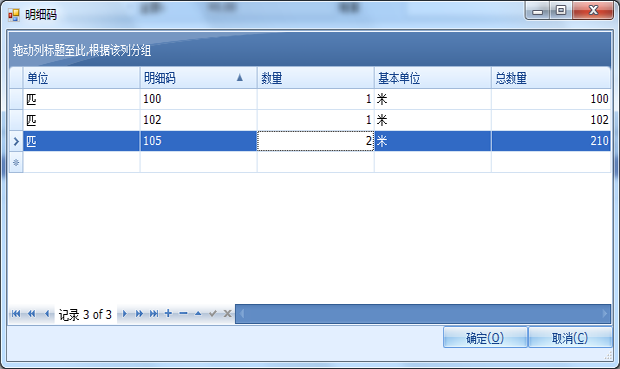Click the 记录 3 of 3 record label
This screenshot has width=620, height=369.
85,315
